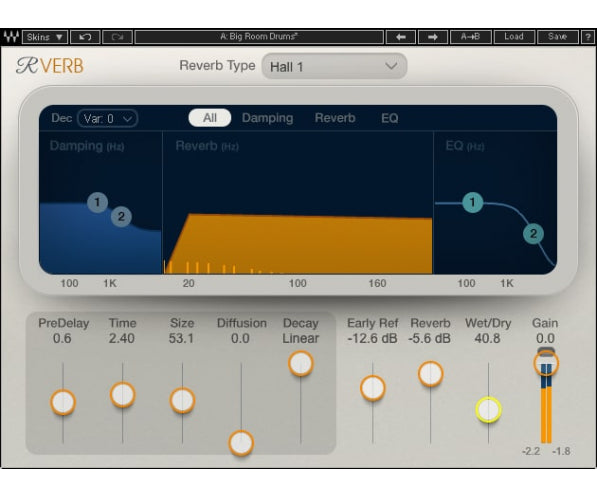Click the right meter peak reading -1.8
The height and width of the screenshot is (497, 597).
pos(562,451)
